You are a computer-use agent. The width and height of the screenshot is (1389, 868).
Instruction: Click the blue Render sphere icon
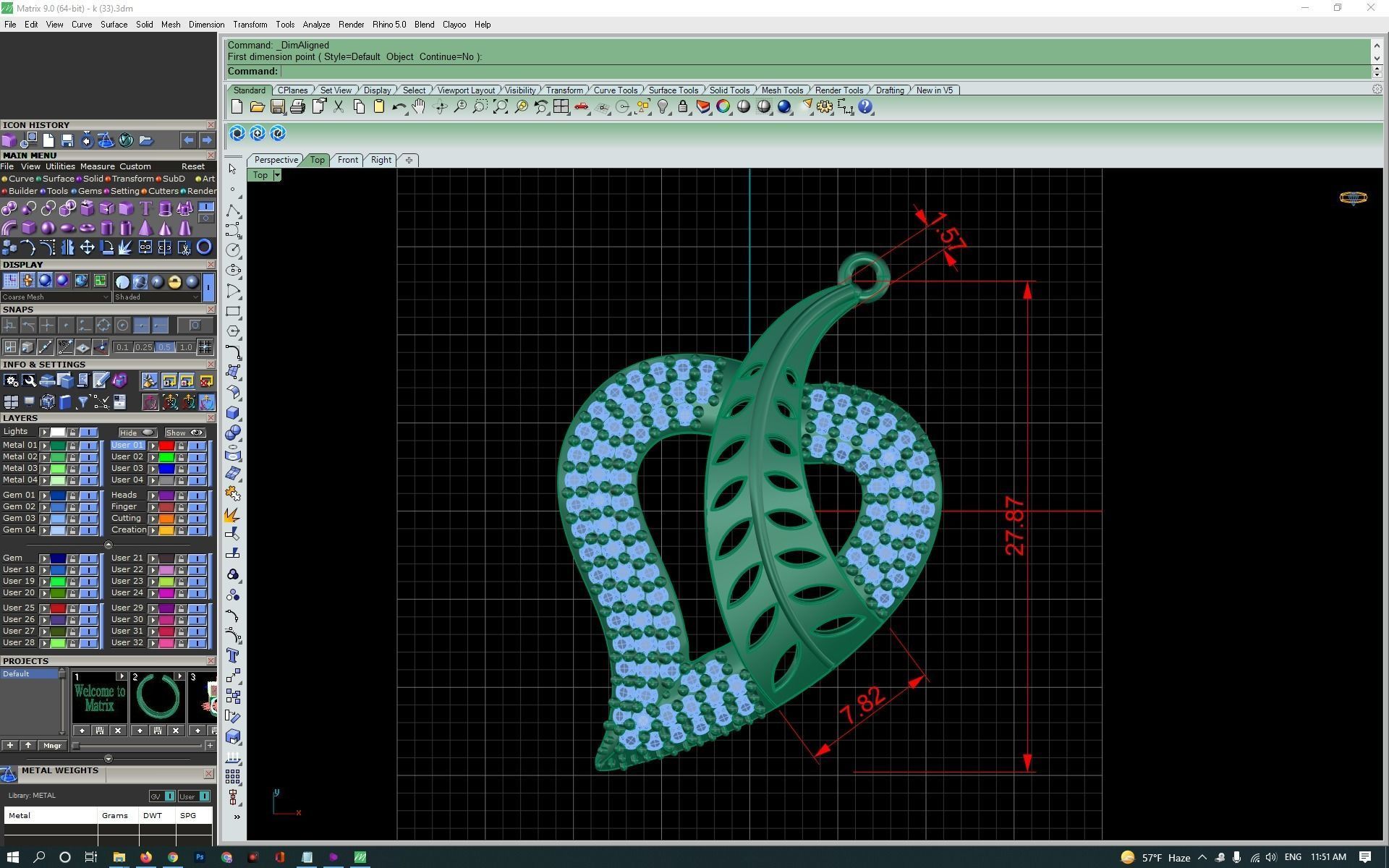point(784,107)
